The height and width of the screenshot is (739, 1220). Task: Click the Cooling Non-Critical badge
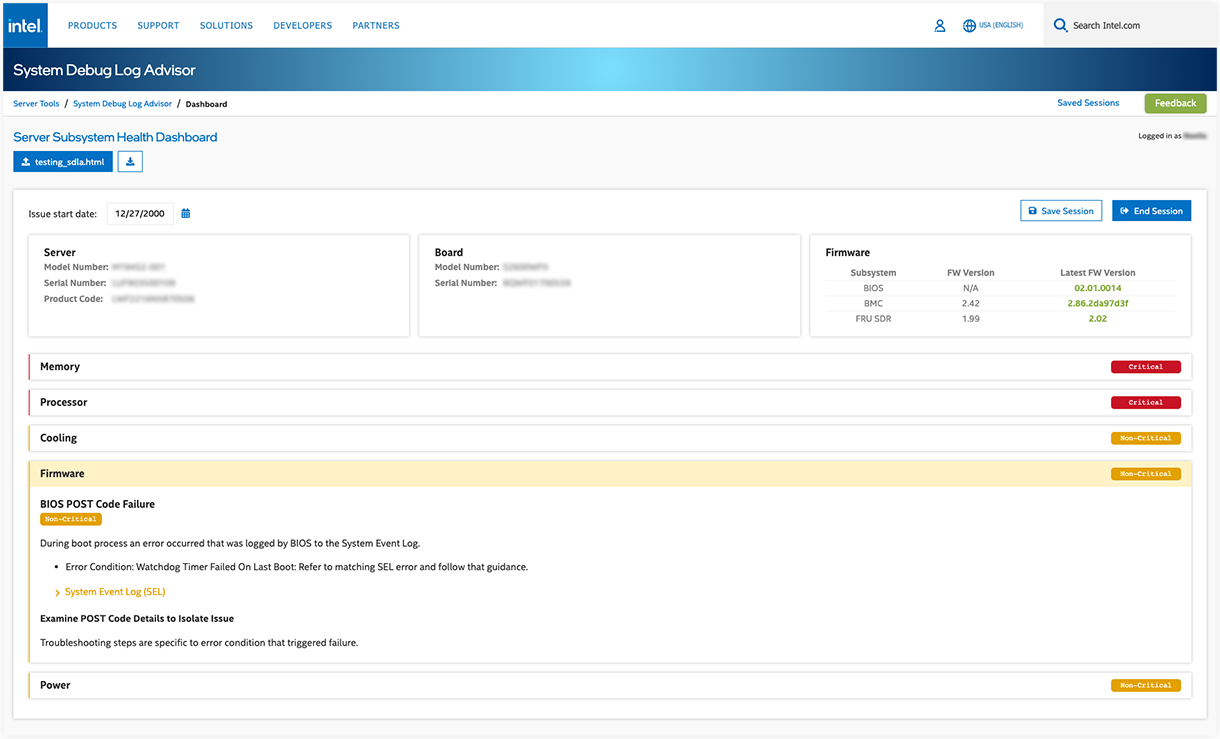point(1146,438)
